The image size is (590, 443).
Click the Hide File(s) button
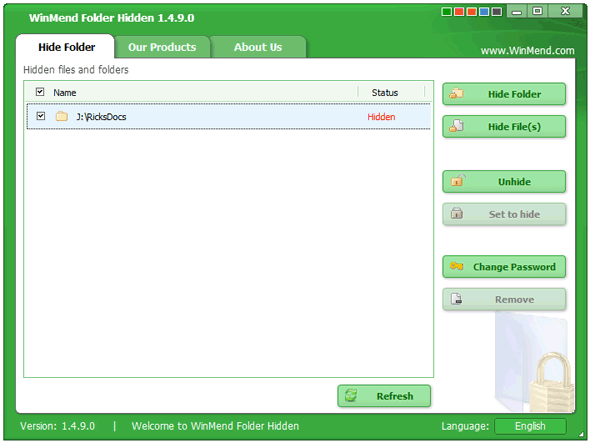pos(504,126)
